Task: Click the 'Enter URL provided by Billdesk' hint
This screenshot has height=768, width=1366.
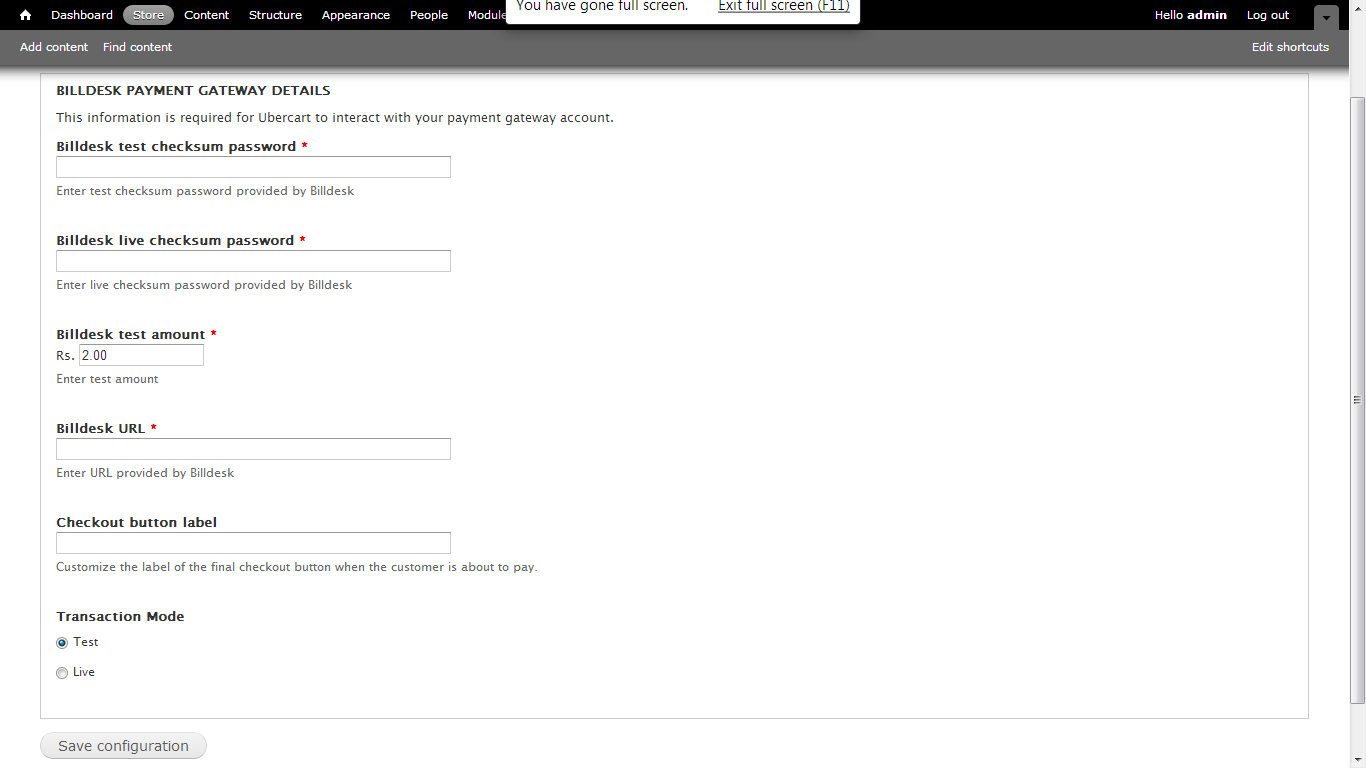Action: point(145,473)
